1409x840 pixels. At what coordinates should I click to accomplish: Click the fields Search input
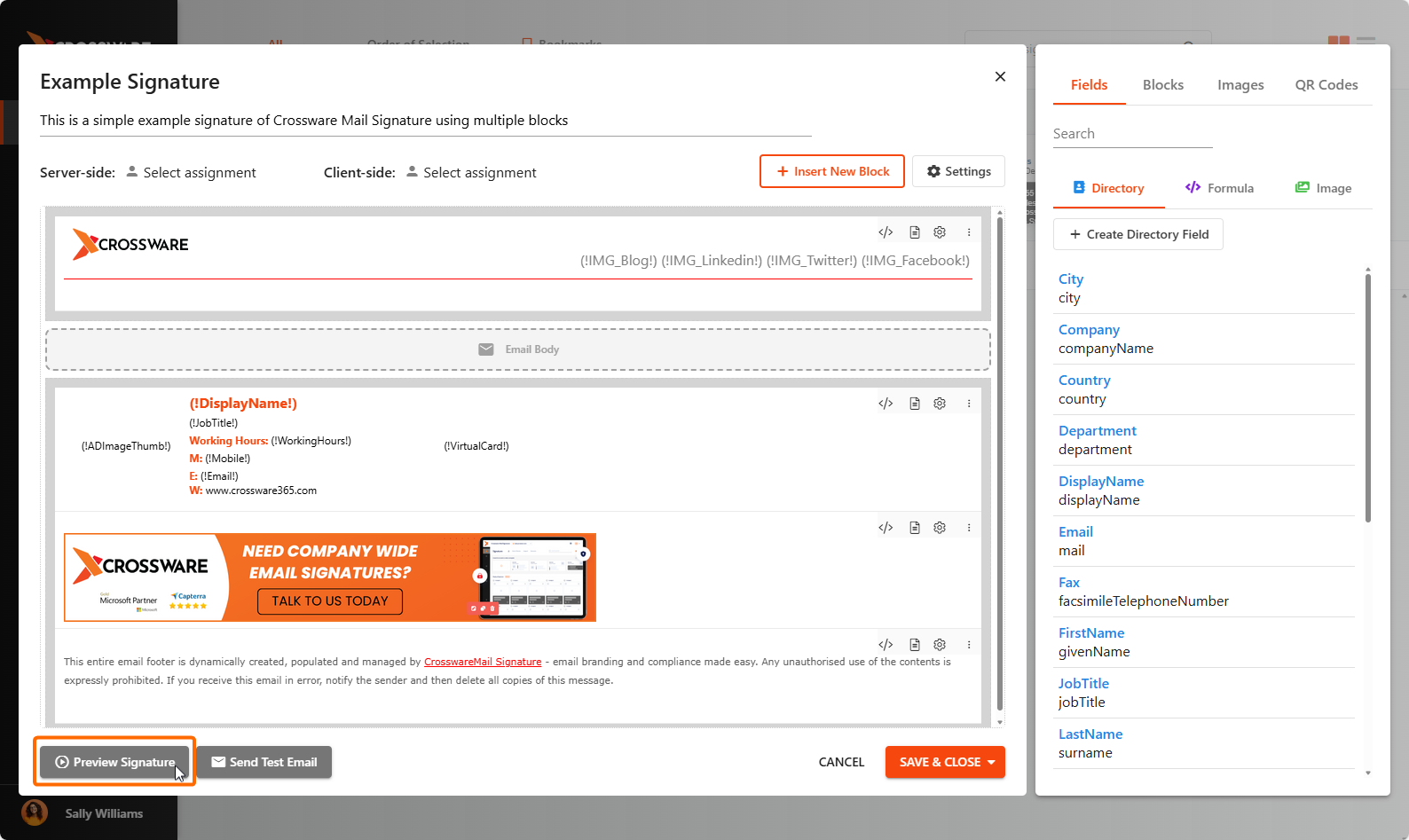click(x=1132, y=134)
